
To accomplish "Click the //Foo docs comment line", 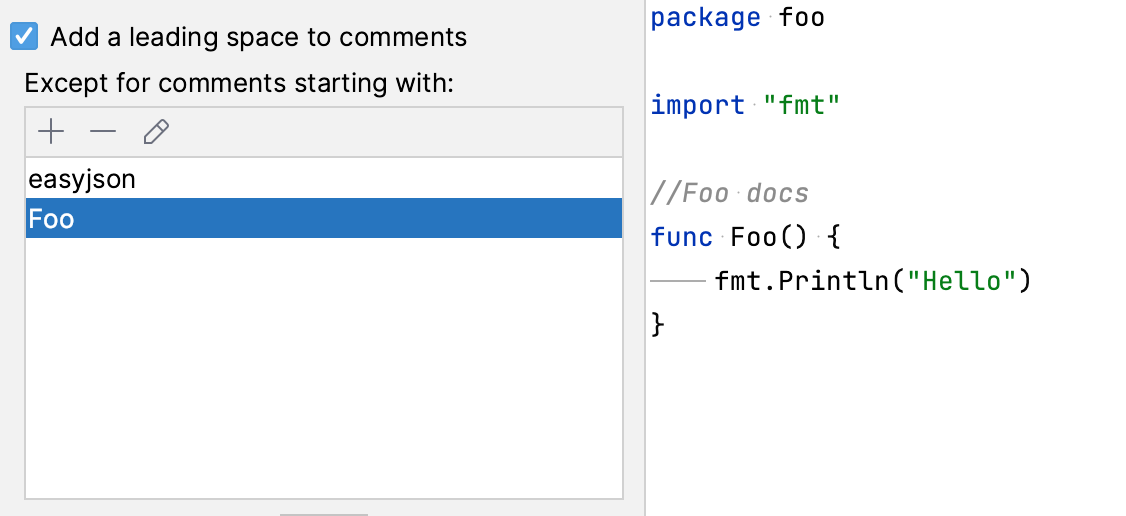I will click(729, 193).
